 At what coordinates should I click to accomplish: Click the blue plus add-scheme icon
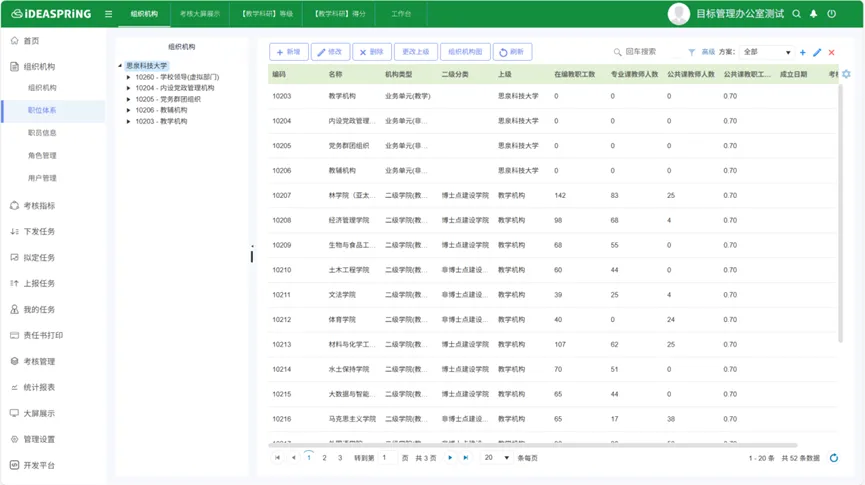tap(803, 52)
